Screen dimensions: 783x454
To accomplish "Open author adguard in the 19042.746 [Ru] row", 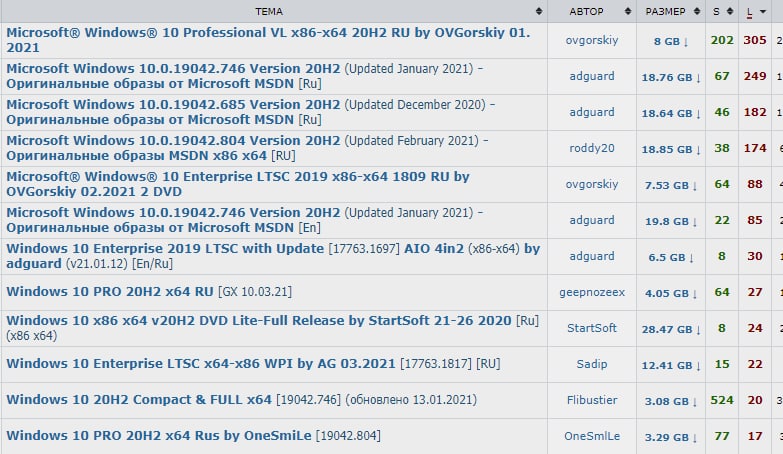I will click(592, 76).
